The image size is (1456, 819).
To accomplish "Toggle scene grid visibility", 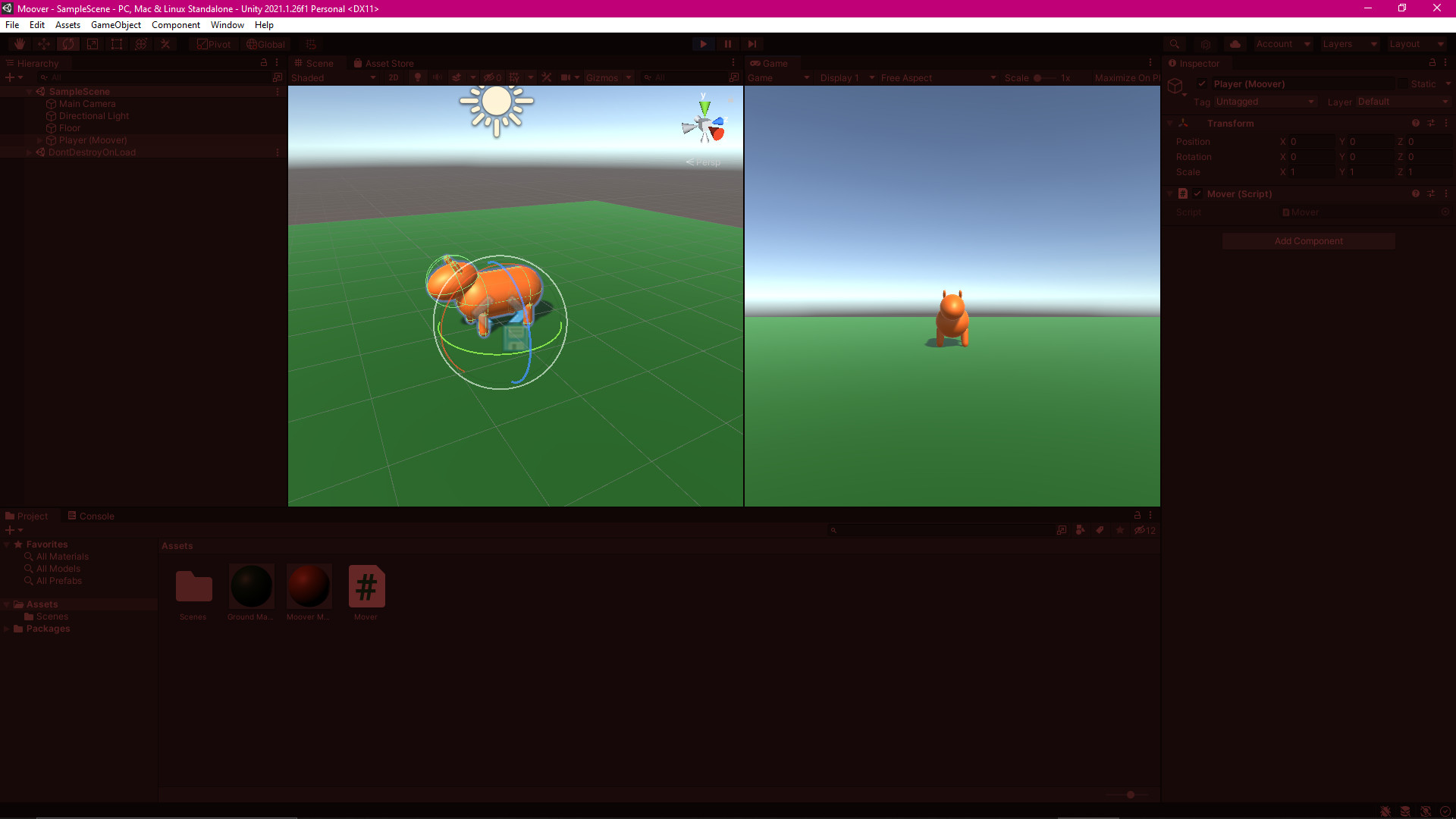I will coord(515,77).
